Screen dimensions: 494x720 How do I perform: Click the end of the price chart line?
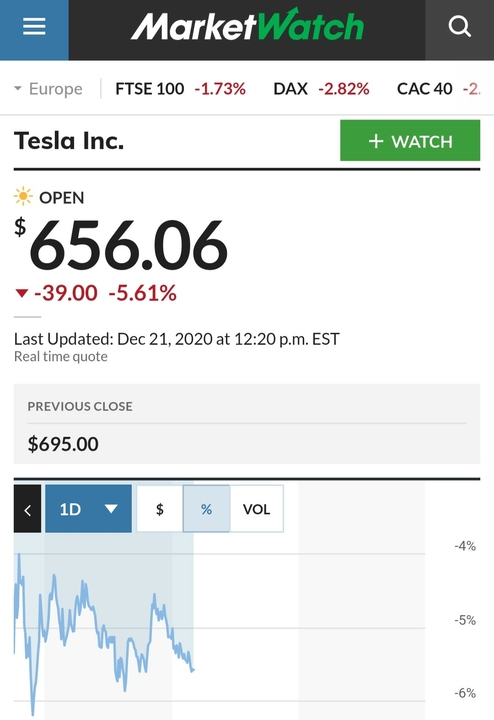[x=193, y=670]
